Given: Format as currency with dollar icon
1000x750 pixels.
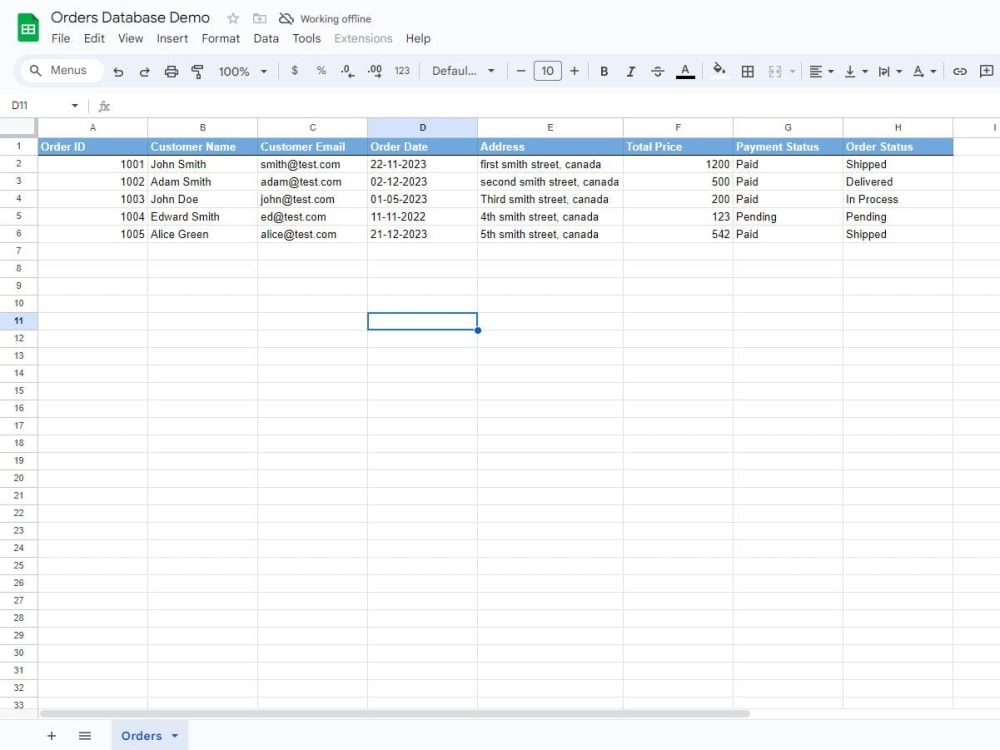Looking at the screenshot, I should [294, 71].
